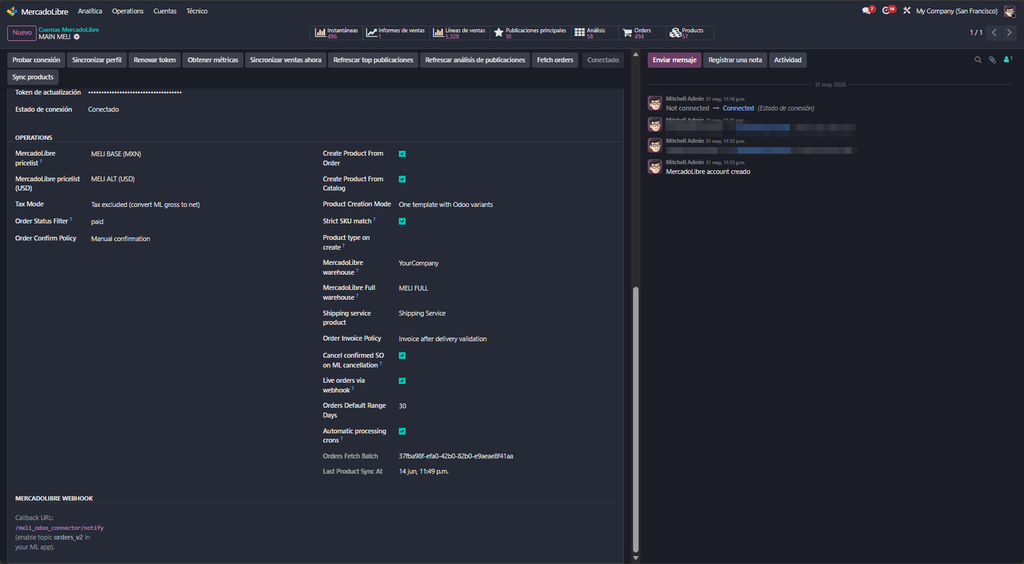Open Líneas de ventas stat button
Viewport: 1024px width, 564px height.
tap(459, 33)
